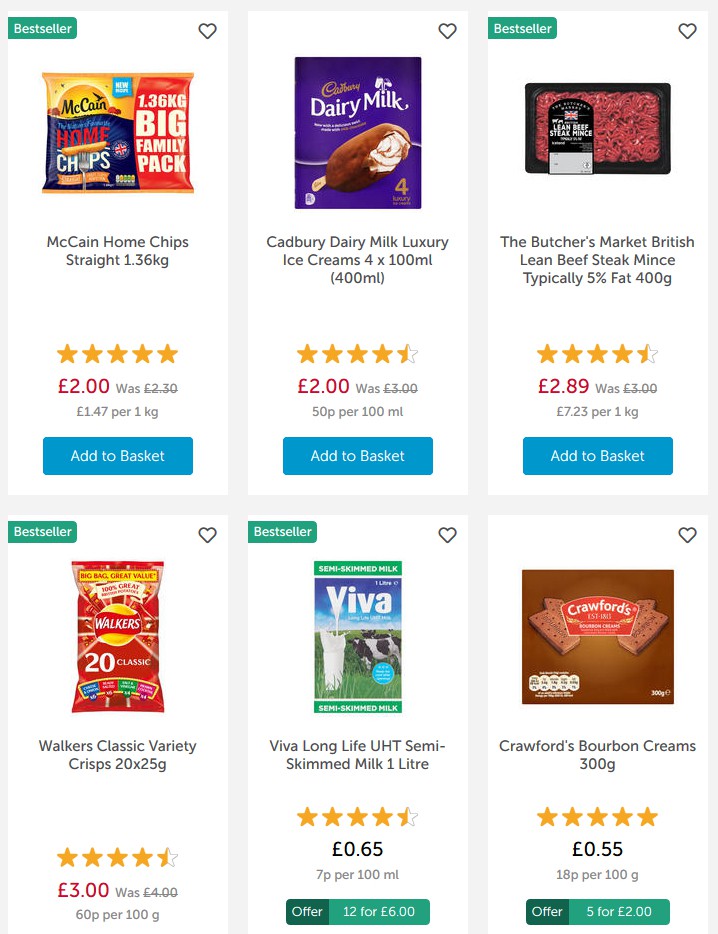Viewport: 718px width, 934px height.
Task: Click Bestseller badge on Walkers Crisps
Action: tap(43, 532)
